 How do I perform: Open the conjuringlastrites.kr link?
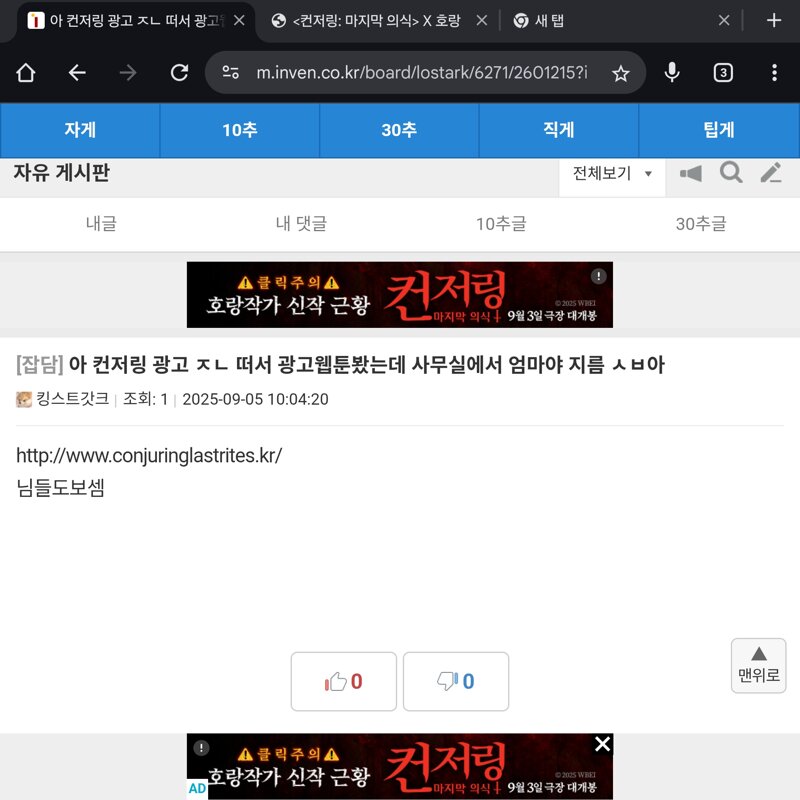[149, 456]
